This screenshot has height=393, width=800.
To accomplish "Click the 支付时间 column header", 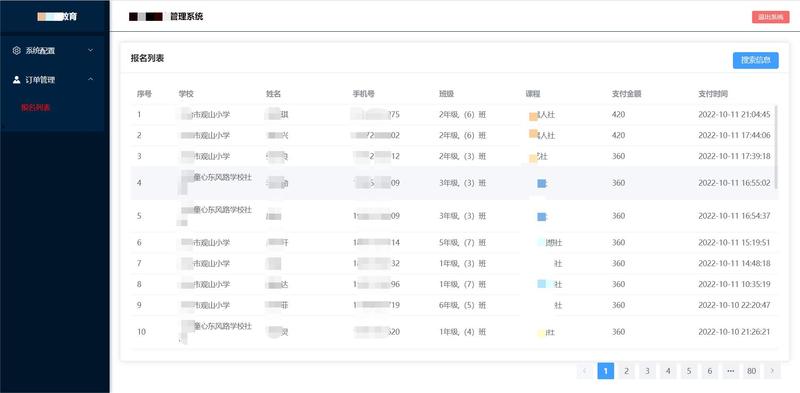I will [x=713, y=94].
